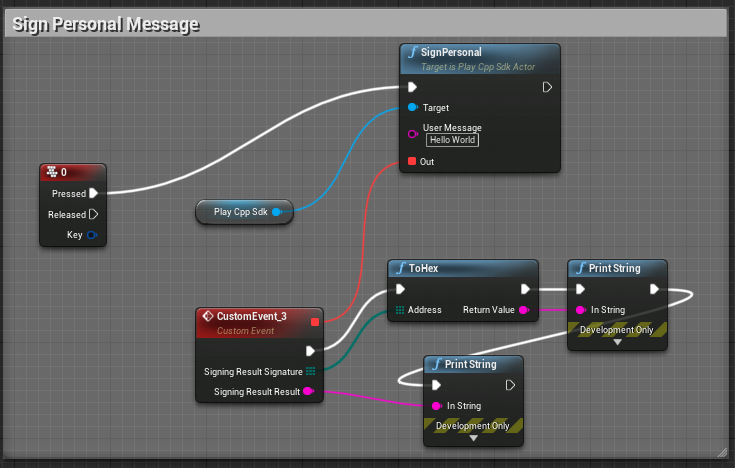Screen dimensions: 735x468
Task: Click the Signing Result Signature array pin
Action: coord(311,371)
